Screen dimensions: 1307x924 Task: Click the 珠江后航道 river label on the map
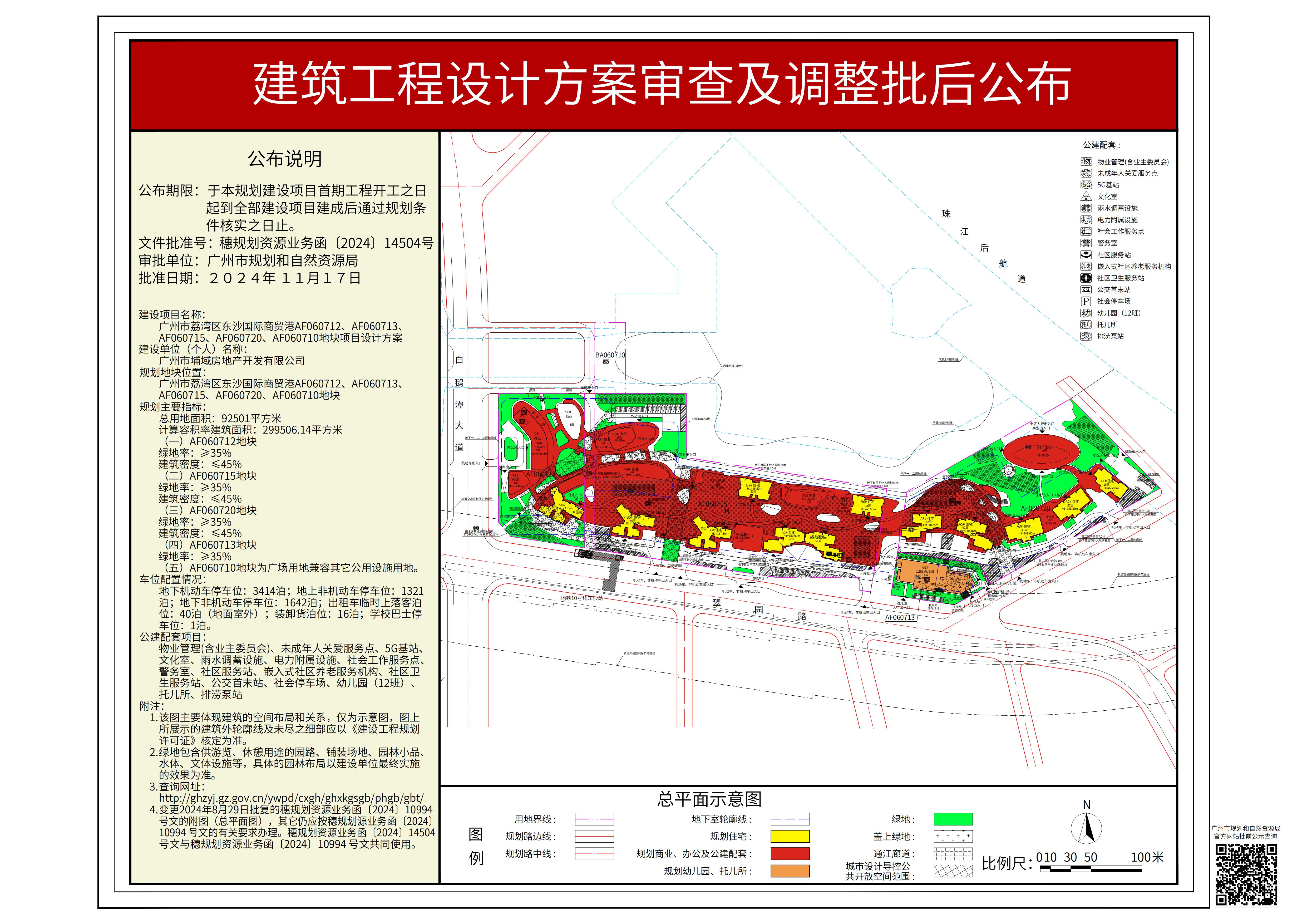984,247
